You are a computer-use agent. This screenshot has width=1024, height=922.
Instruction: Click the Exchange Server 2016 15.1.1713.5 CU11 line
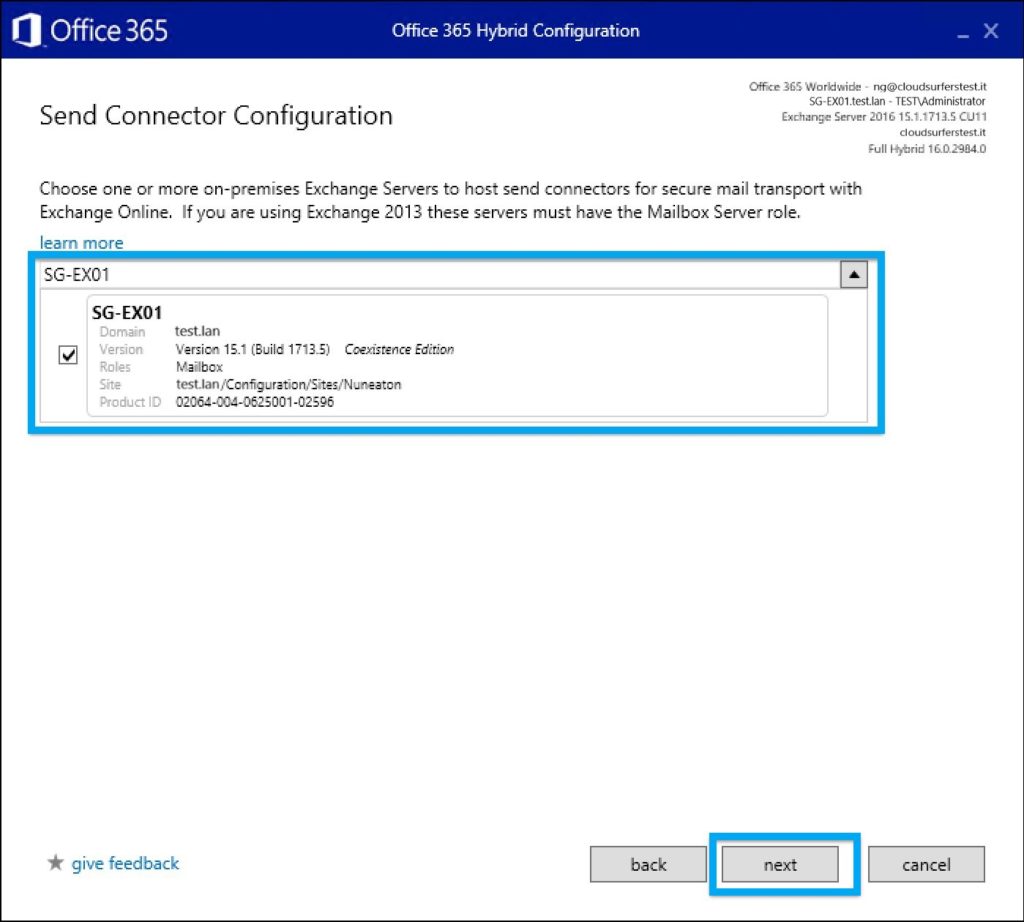click(x=884, y=117)
